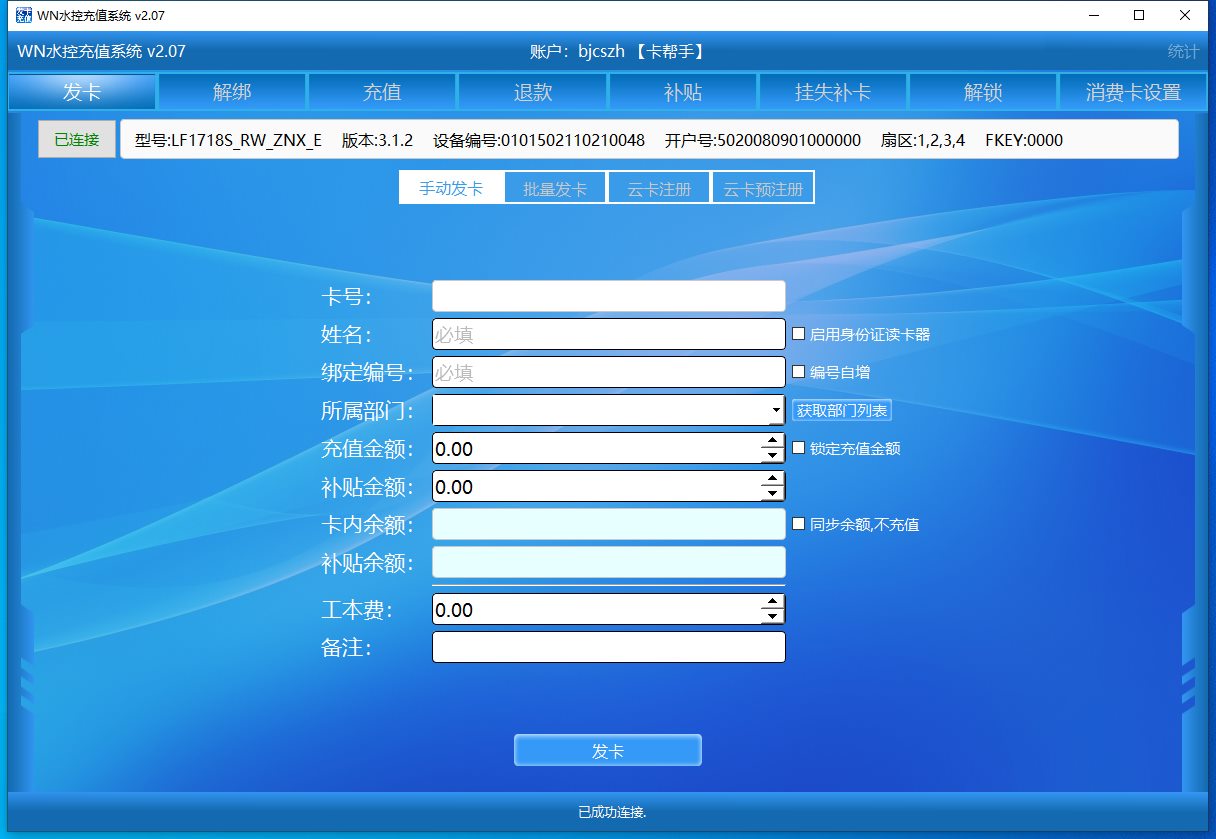This screenshot has height=839, width=1216.
Task: Increase 充值金额 with the up arrow
Action: [771, 440]
